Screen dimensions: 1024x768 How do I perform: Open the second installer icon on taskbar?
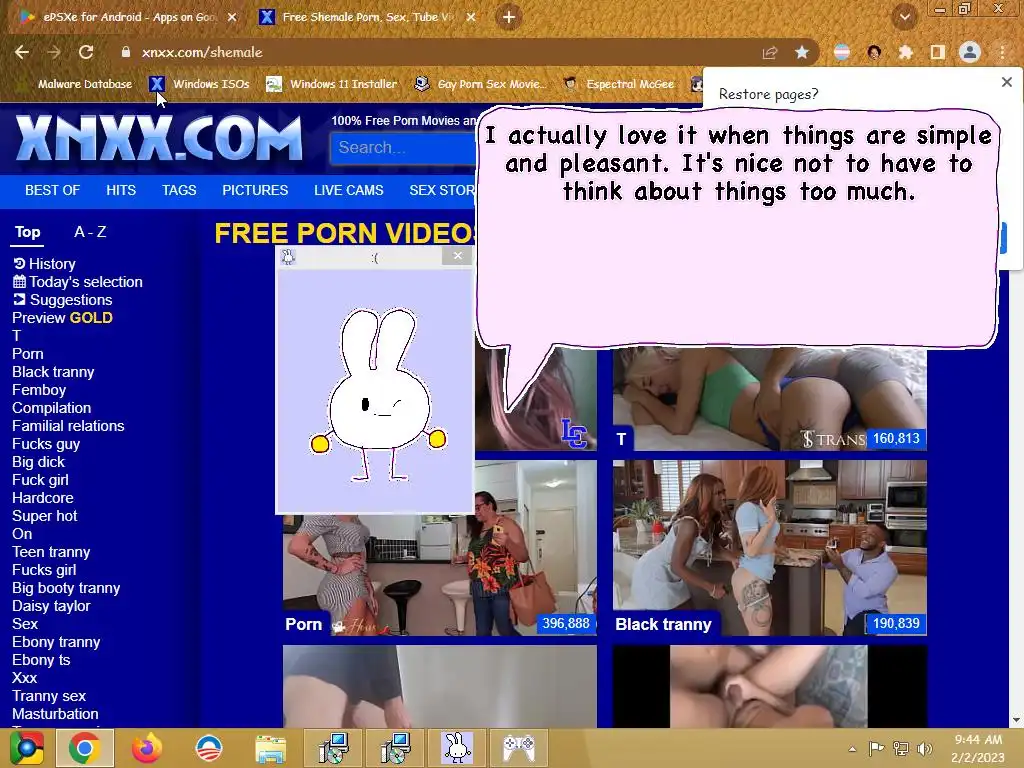(x=395, y=748)
